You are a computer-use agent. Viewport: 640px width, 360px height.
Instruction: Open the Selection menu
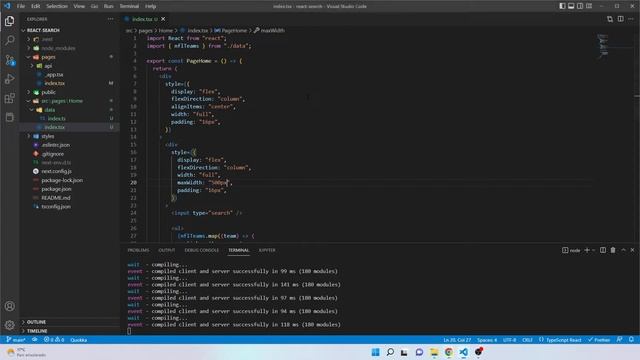point(57,6)
